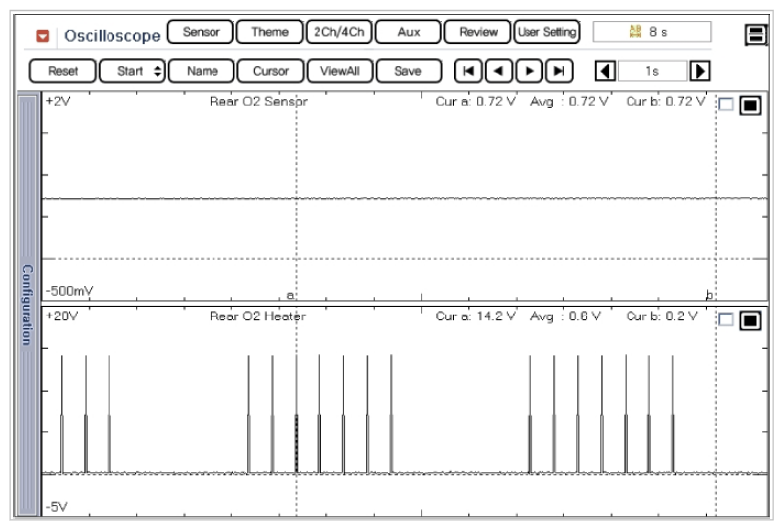This screenshot has width=783, height=530.
Task: Open the Theme options
Action: 269,32
